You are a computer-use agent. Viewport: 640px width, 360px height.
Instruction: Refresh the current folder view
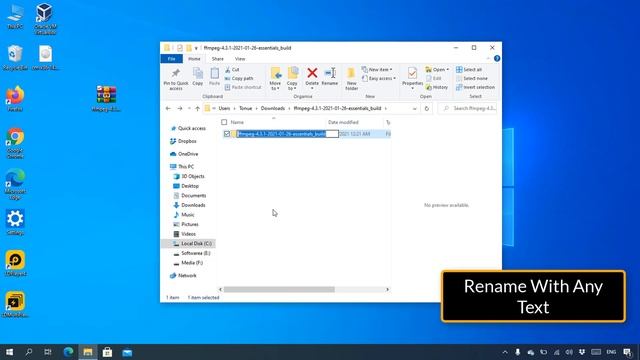point(427,109)
